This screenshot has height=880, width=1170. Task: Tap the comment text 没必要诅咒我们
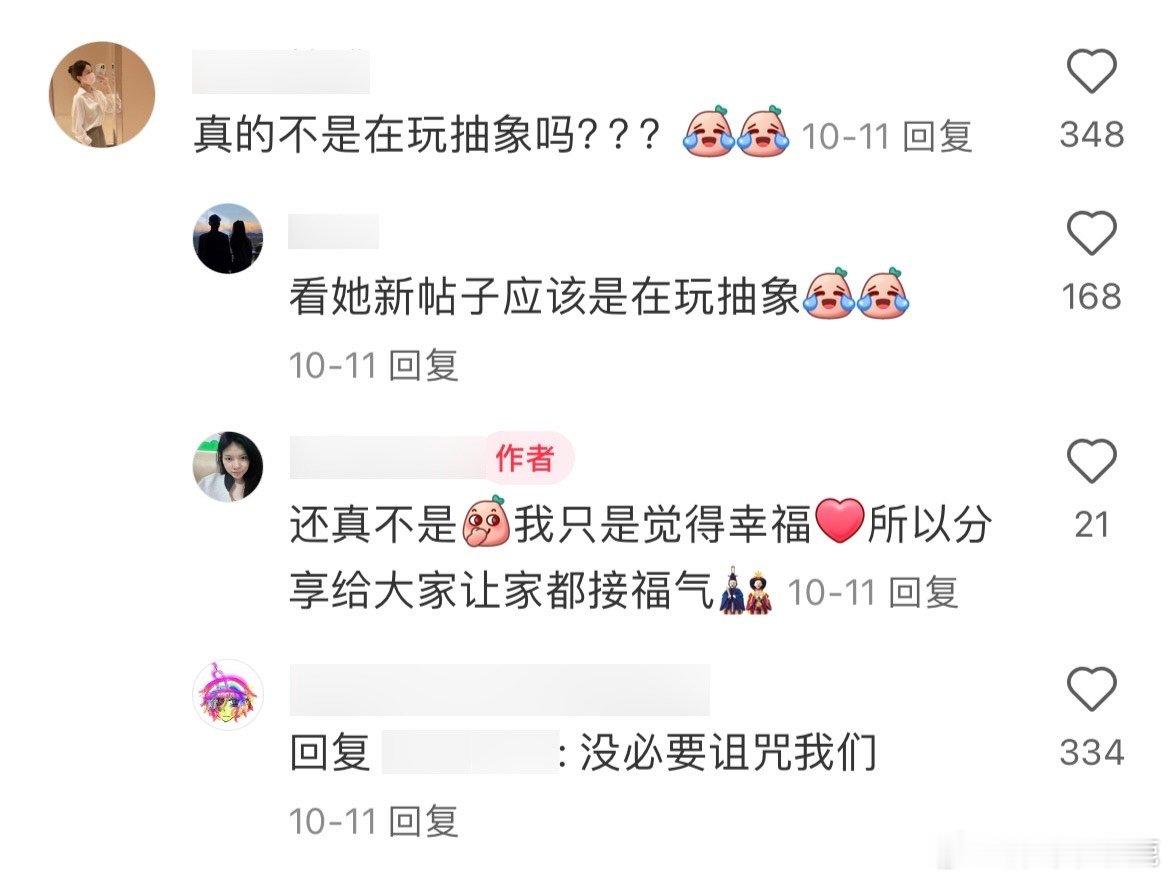pyautogui.click(x=728, y=752)
